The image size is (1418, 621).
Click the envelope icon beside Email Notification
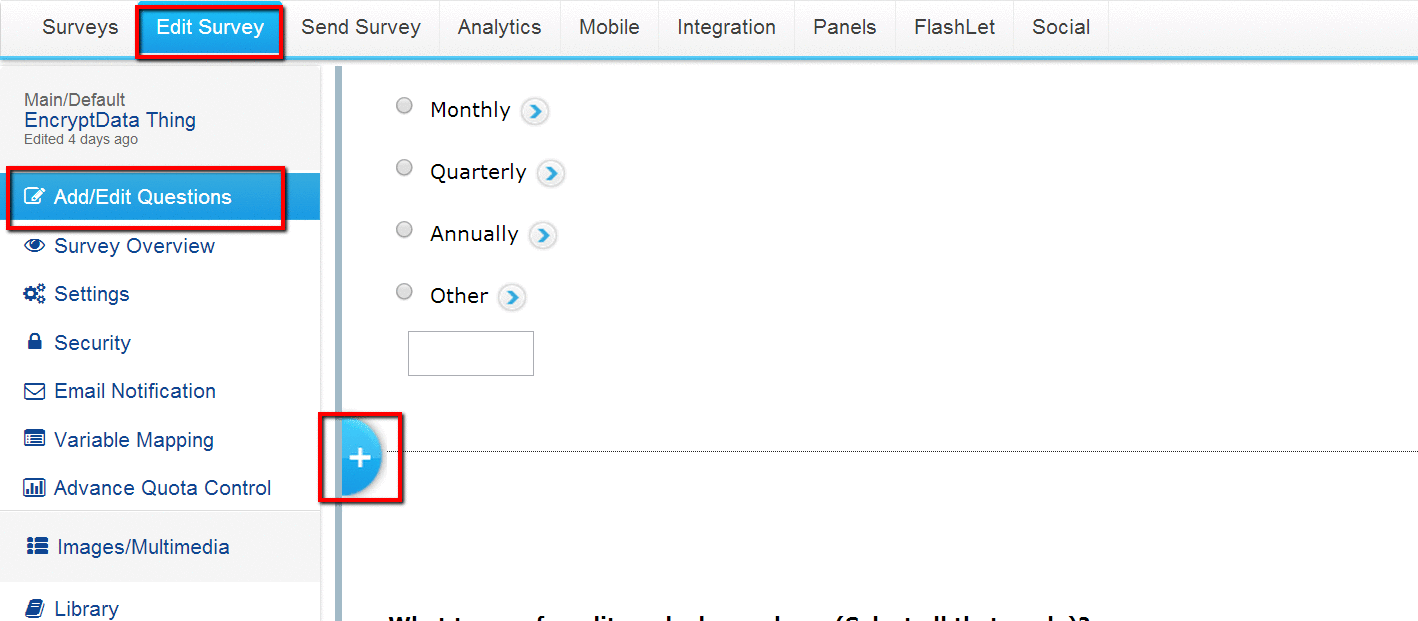(x=35, y=391)
